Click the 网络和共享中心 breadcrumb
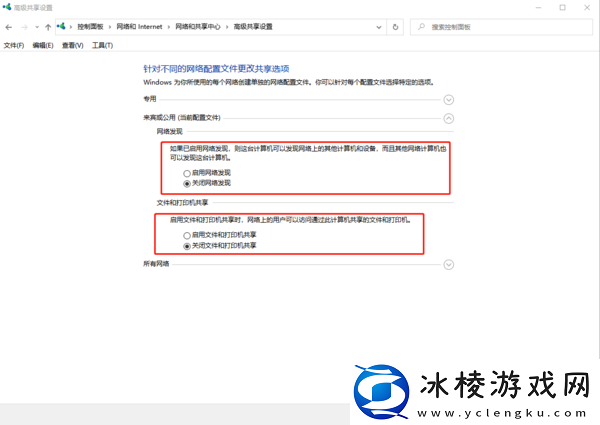The height and width of the screenshot is (425, 600). tap(198, 27)
